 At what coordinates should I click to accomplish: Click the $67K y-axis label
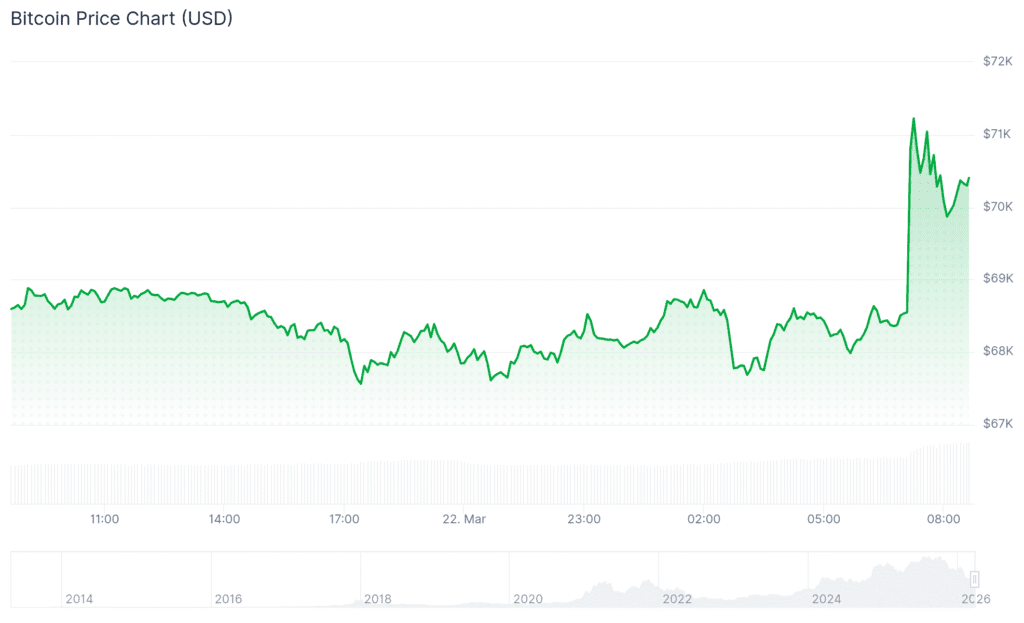tap(997, 424)
